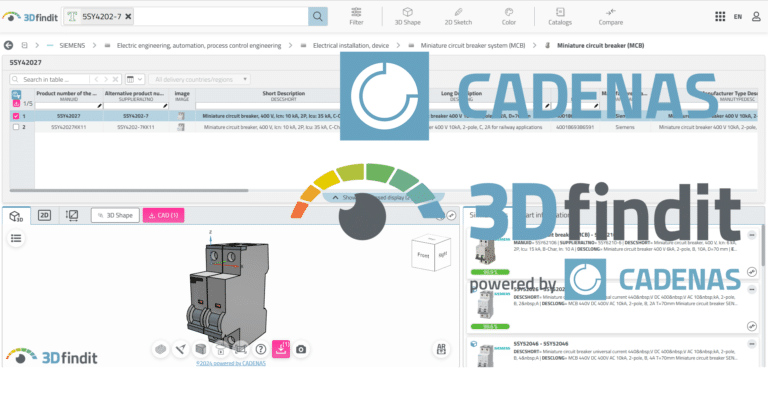Open the Compare tool

610,16
